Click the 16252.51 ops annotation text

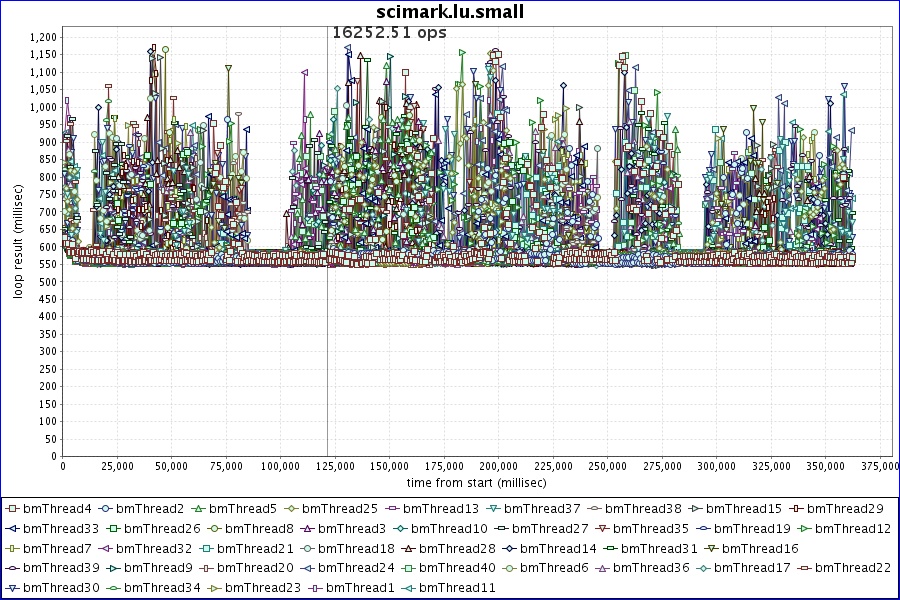(x=389, y=32)
